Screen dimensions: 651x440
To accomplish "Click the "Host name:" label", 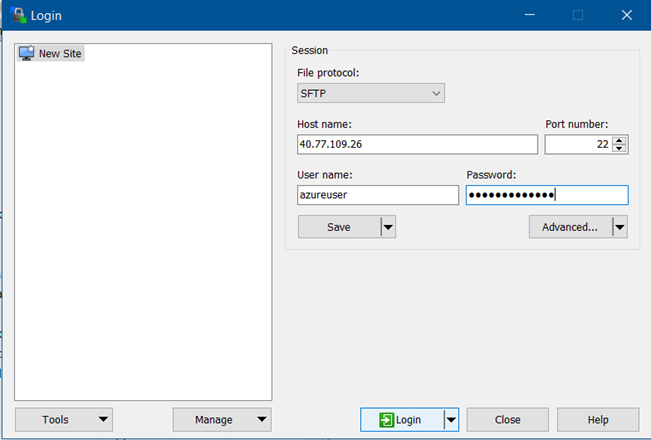I will click(324, 124).
